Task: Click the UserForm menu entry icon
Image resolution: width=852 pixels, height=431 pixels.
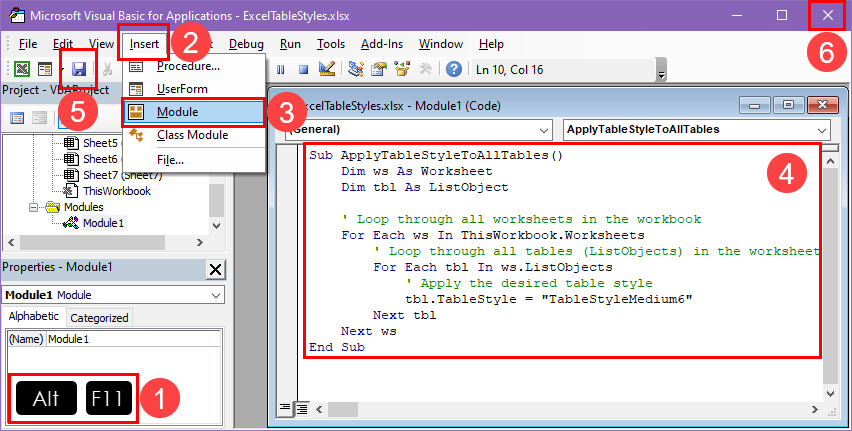Action: [136, 89]
